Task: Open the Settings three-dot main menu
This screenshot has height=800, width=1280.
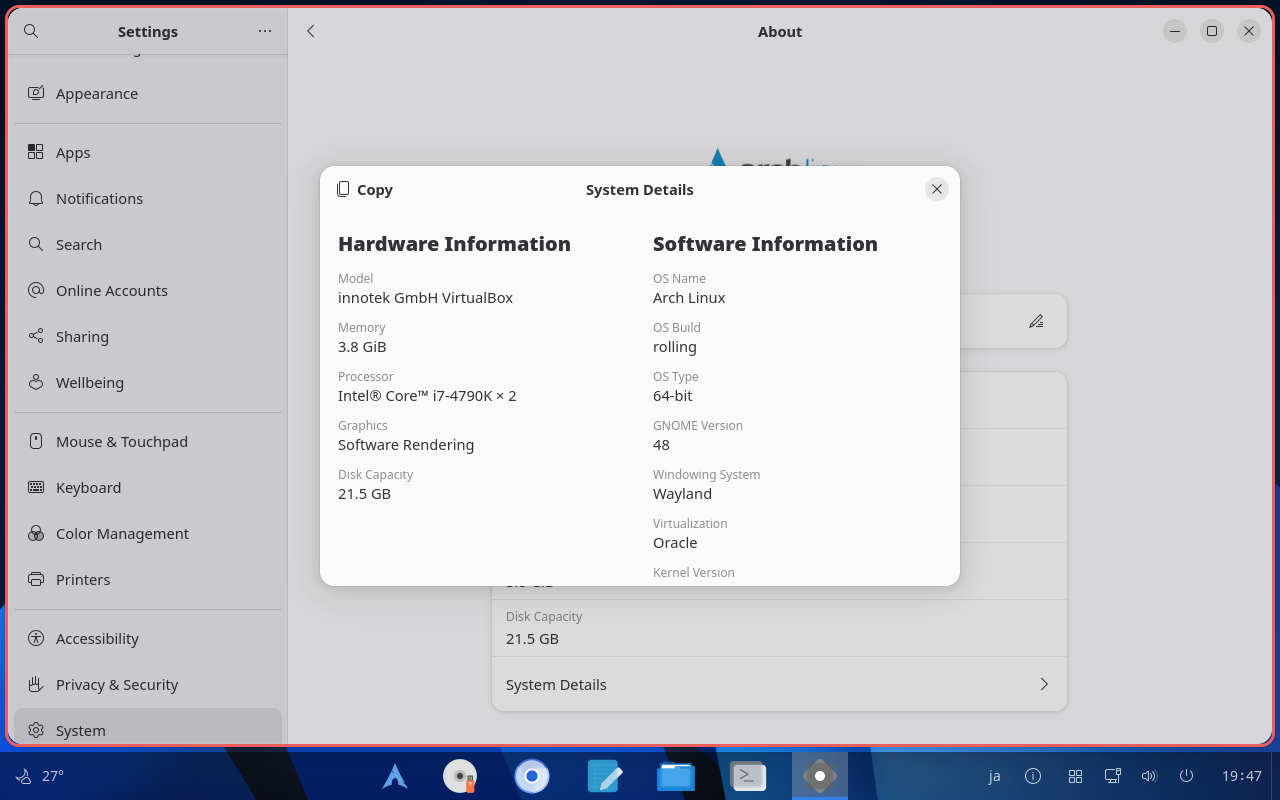Action: coord(265,31)
